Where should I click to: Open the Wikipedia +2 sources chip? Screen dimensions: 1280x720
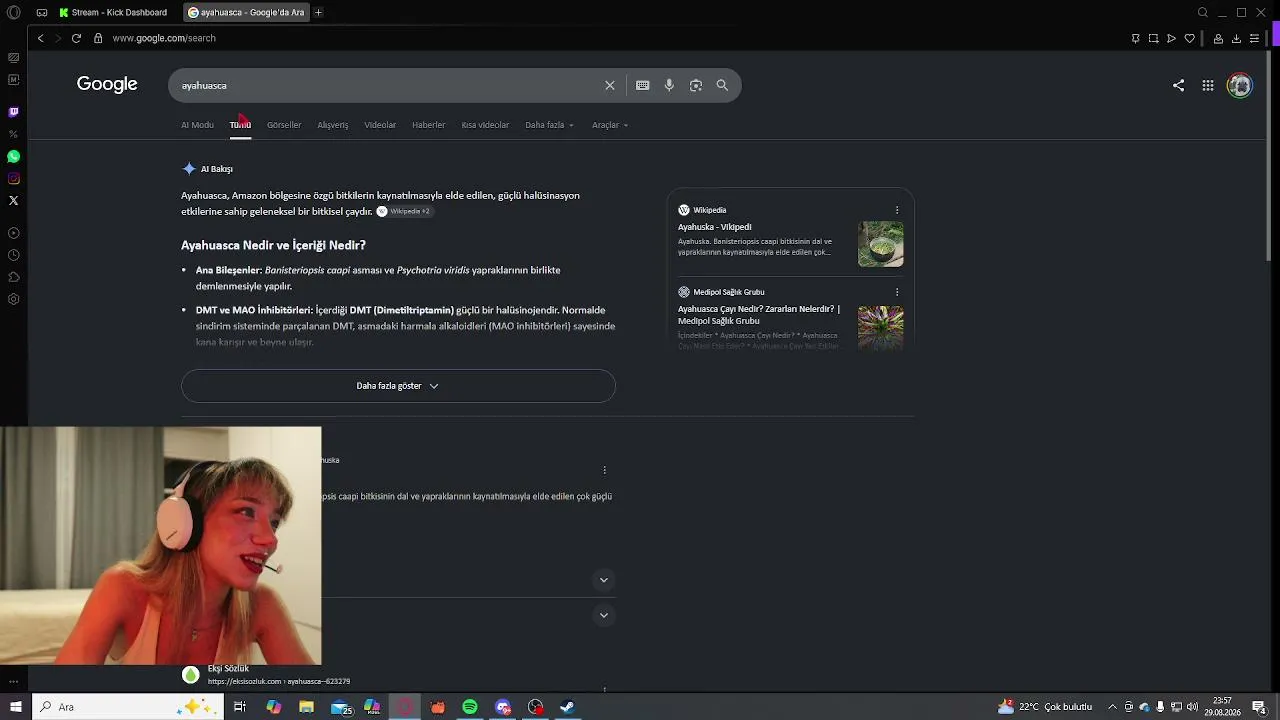(404, 211)
